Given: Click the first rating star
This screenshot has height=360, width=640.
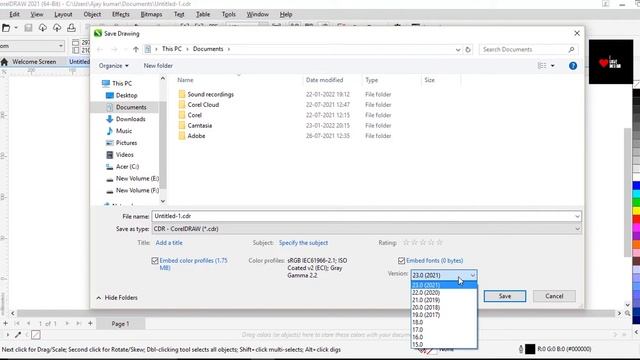Looking at the screenshot, I should [x=406, y=242].
